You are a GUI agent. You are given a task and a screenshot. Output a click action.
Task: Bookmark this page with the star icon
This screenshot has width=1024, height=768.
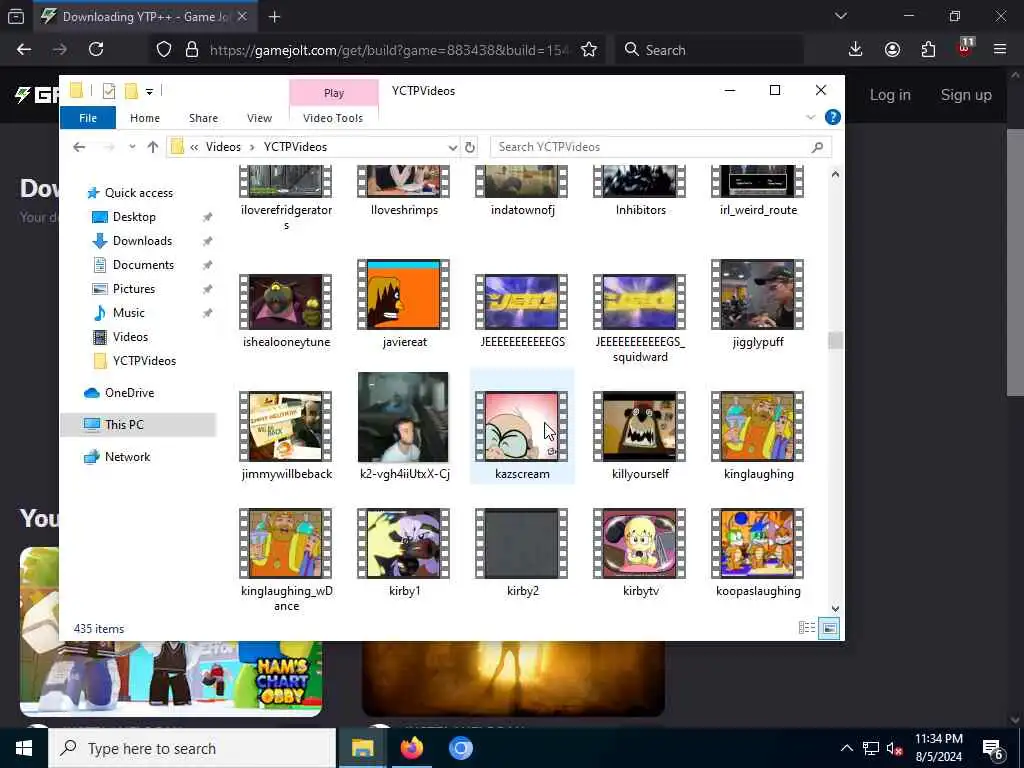589,50
